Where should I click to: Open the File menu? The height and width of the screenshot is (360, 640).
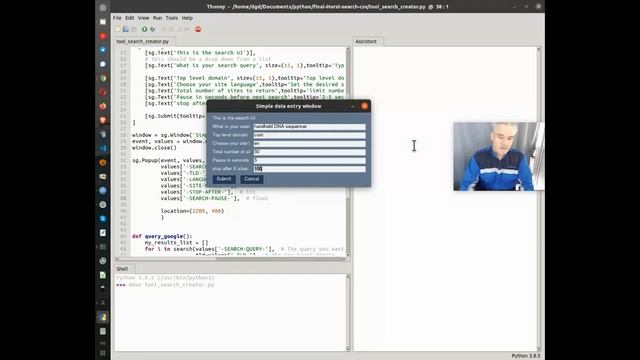[117, 18]
